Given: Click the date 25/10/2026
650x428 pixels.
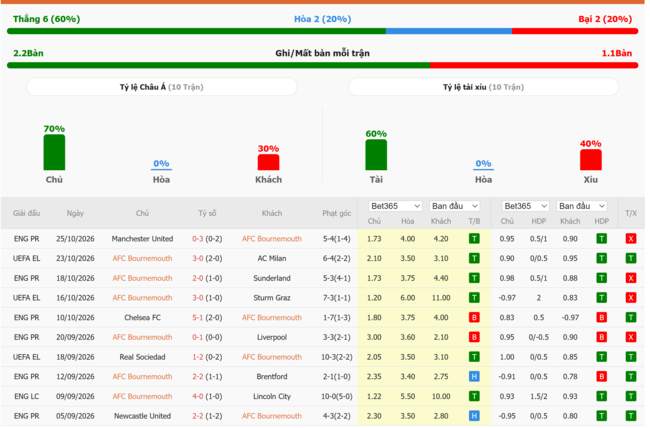Looking at the screenshot, I should point(76,240).
